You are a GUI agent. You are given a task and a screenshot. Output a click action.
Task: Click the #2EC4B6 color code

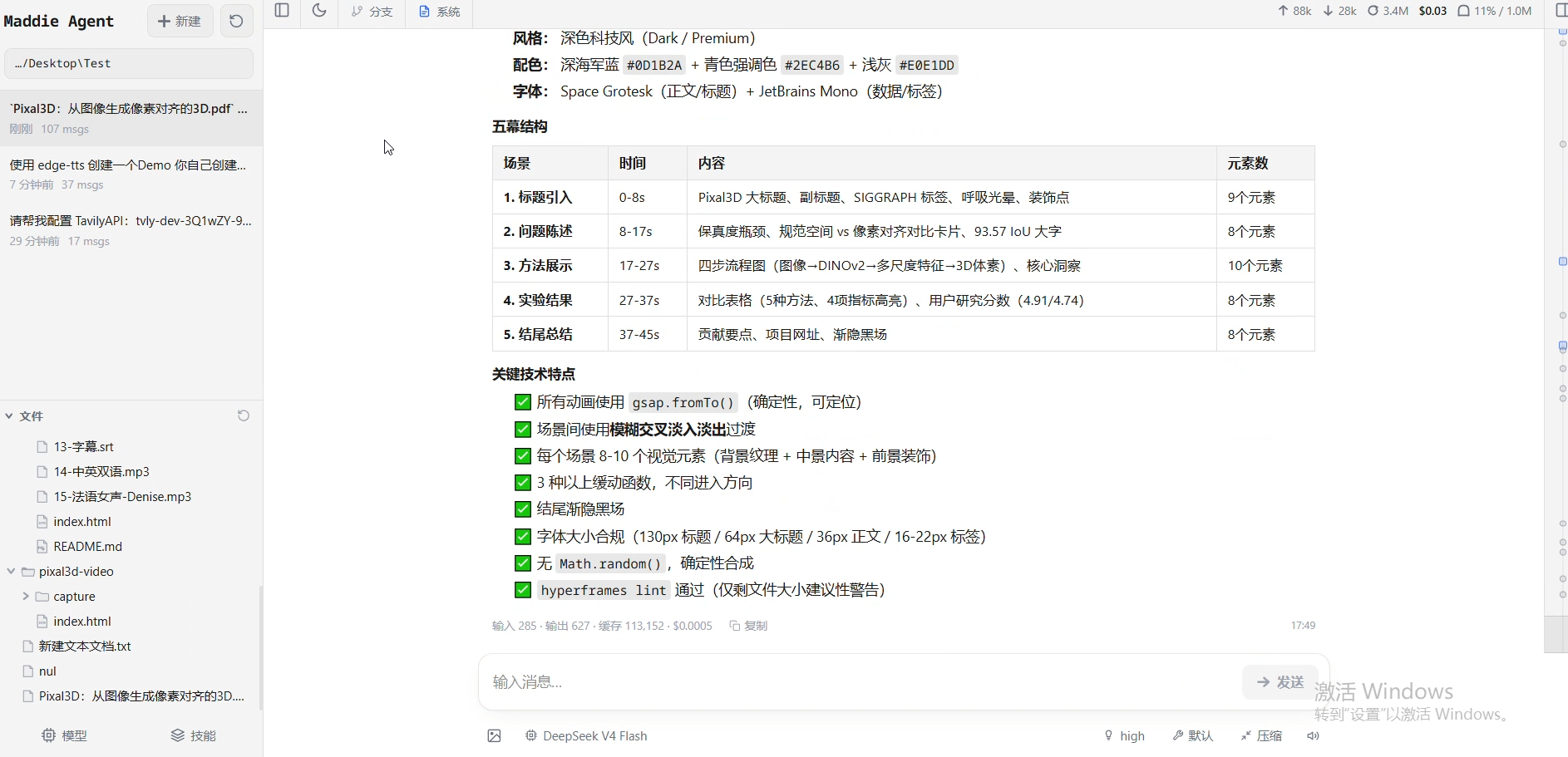pos(812,65)
